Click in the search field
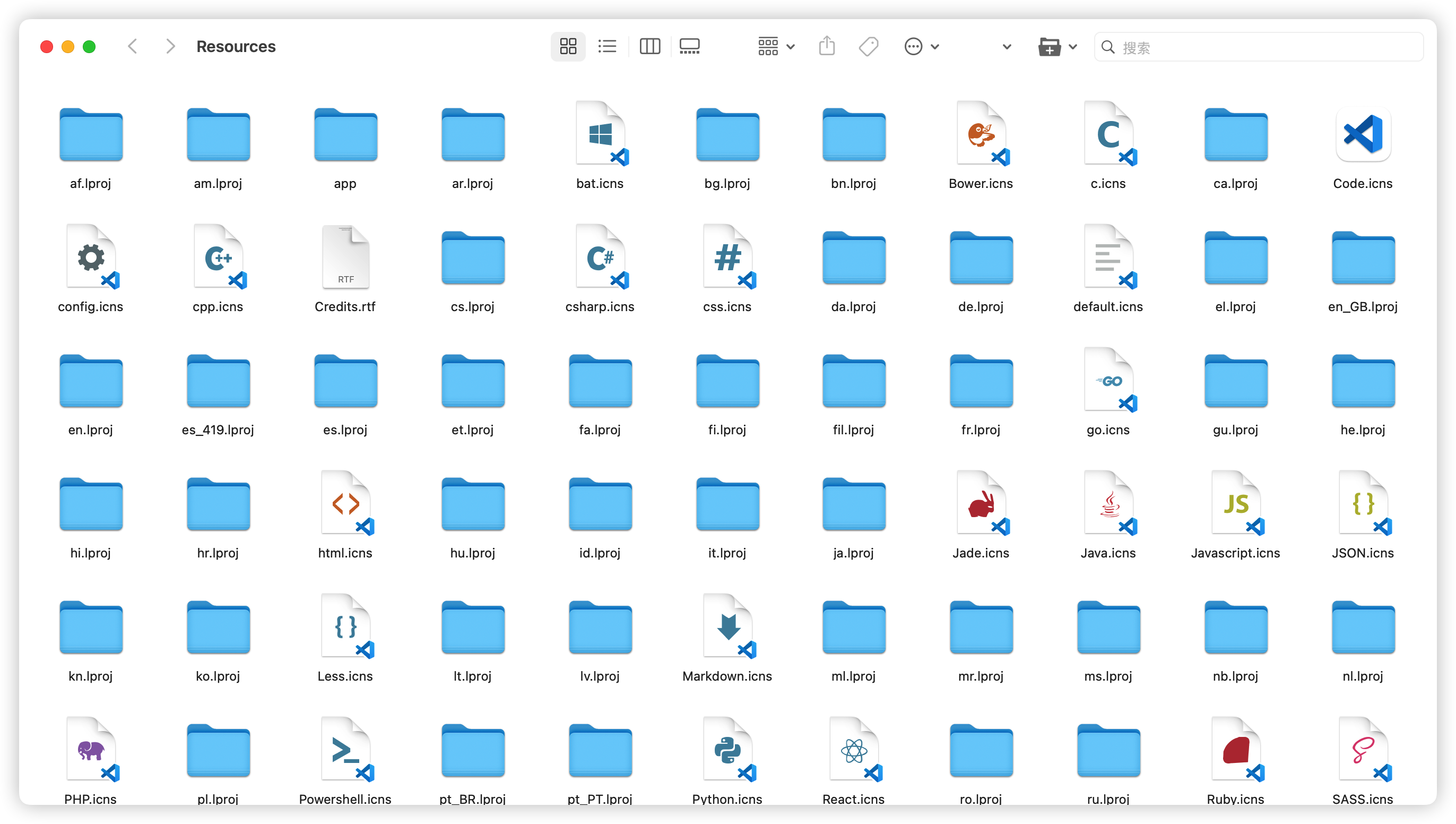This screenshot has width=1456, height=824. pyautogui.click(x=1267, y=48)
